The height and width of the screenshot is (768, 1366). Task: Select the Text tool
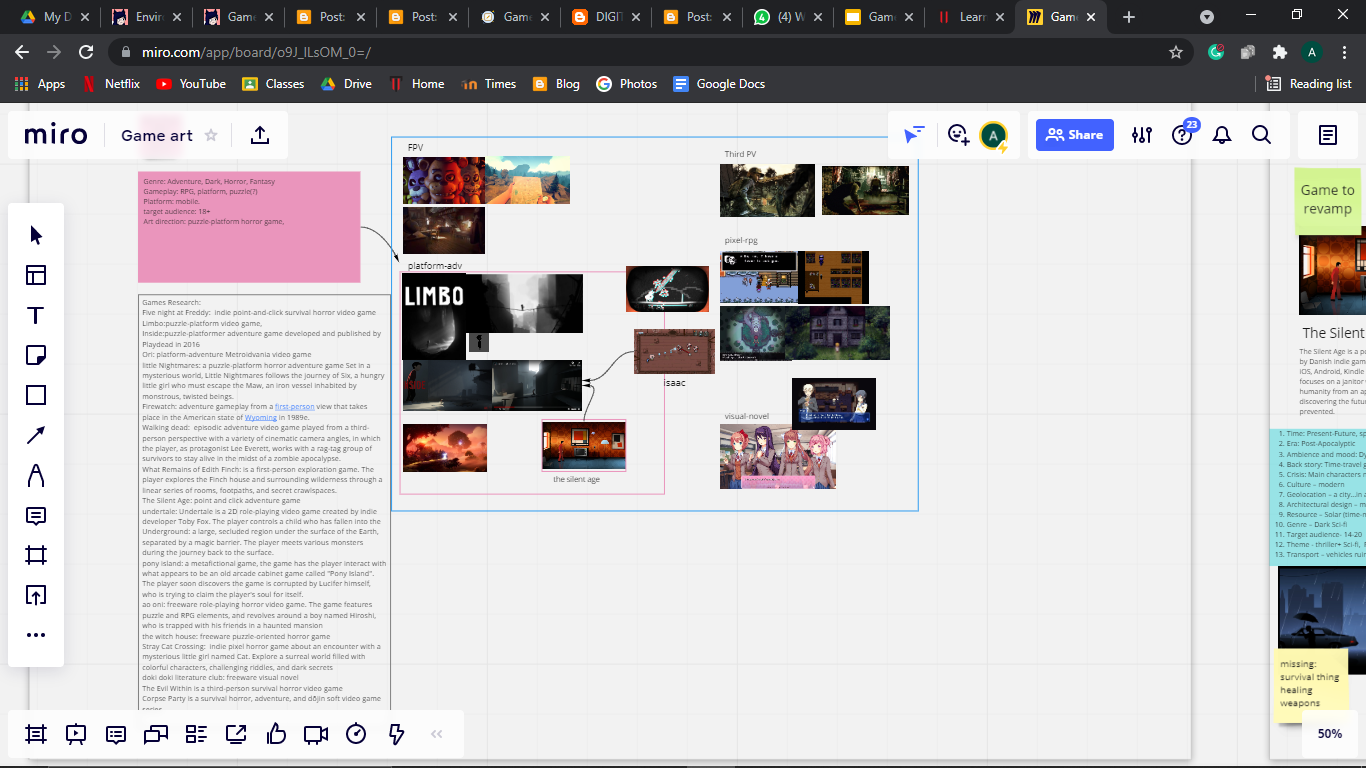36,315
